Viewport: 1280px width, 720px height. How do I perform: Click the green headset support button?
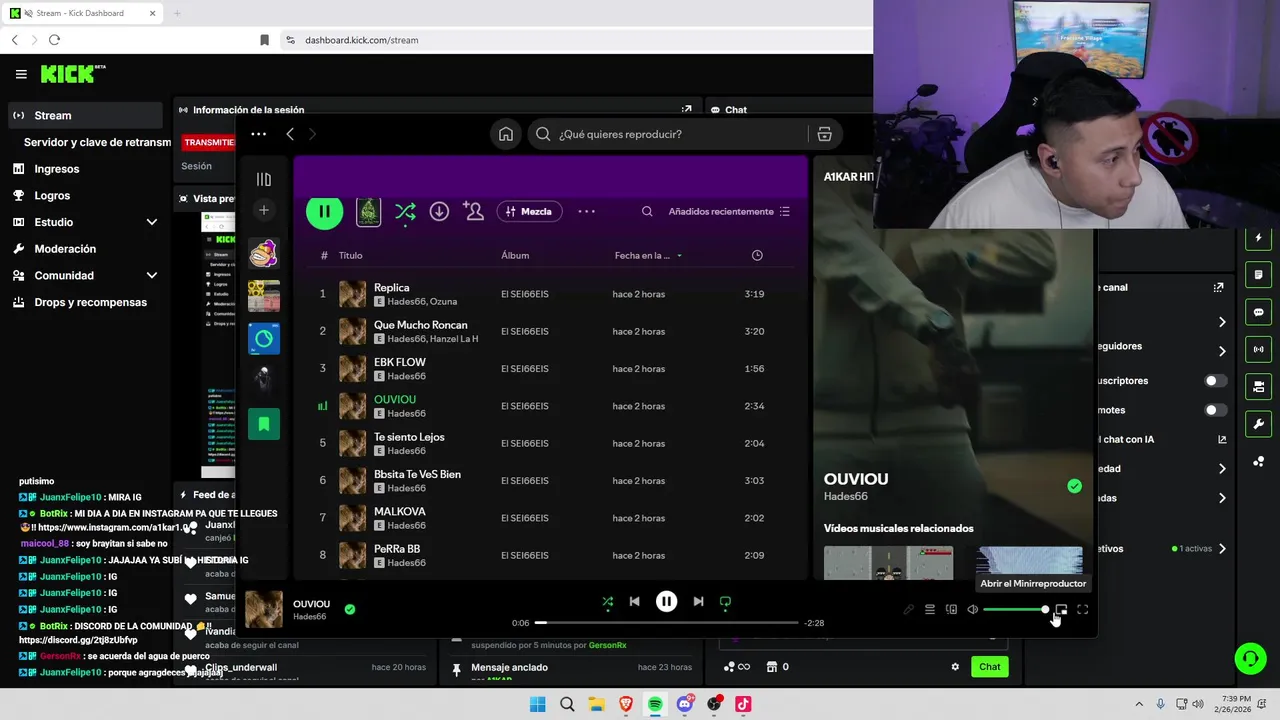[1250, 658]
